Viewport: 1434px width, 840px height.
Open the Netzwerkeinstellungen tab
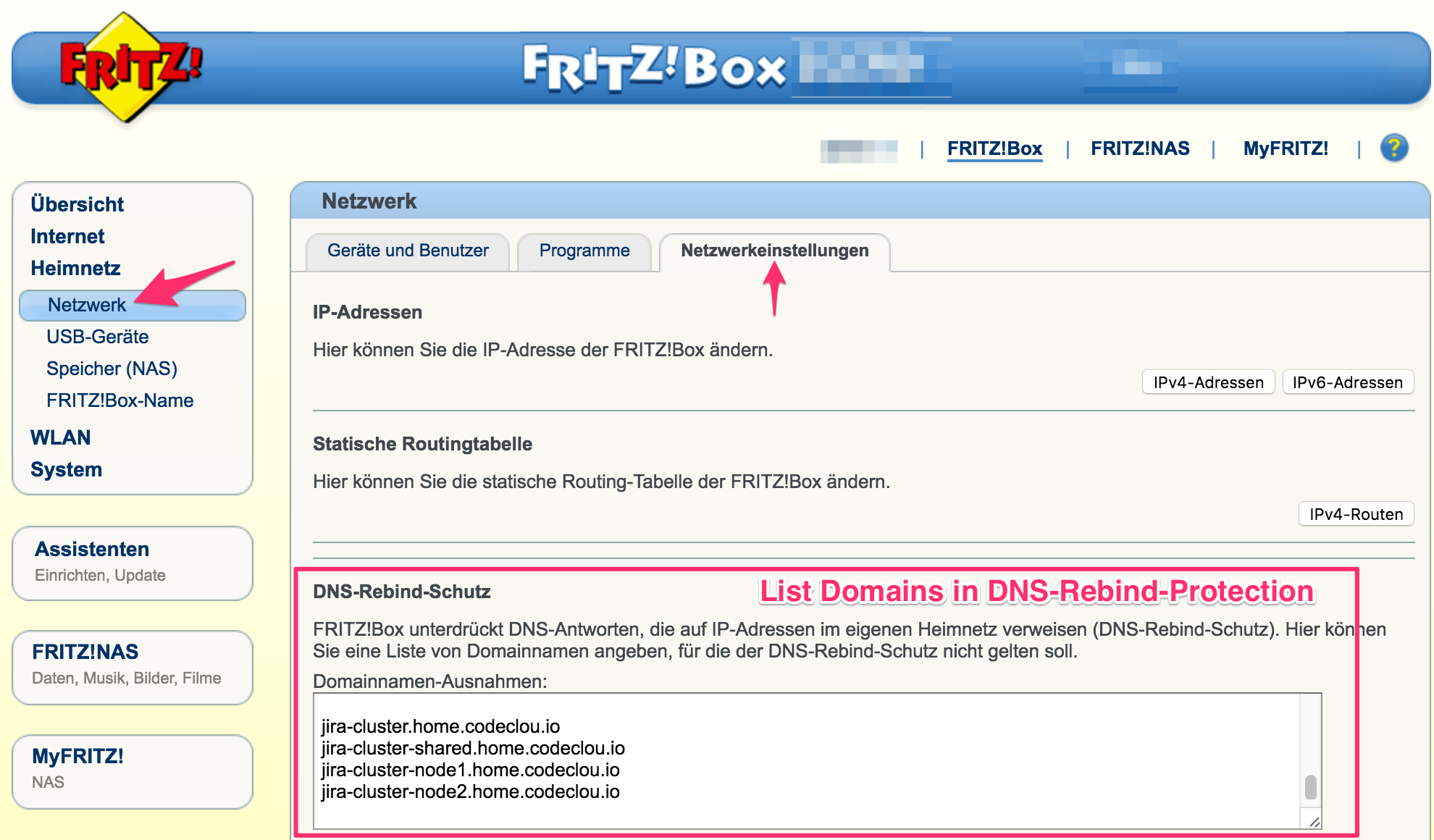click(773, 251)
